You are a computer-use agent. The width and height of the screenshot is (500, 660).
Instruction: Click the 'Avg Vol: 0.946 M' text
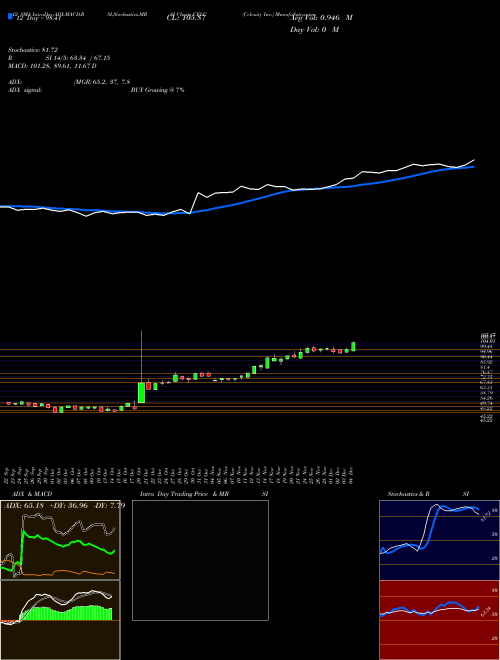click(321, 18)
